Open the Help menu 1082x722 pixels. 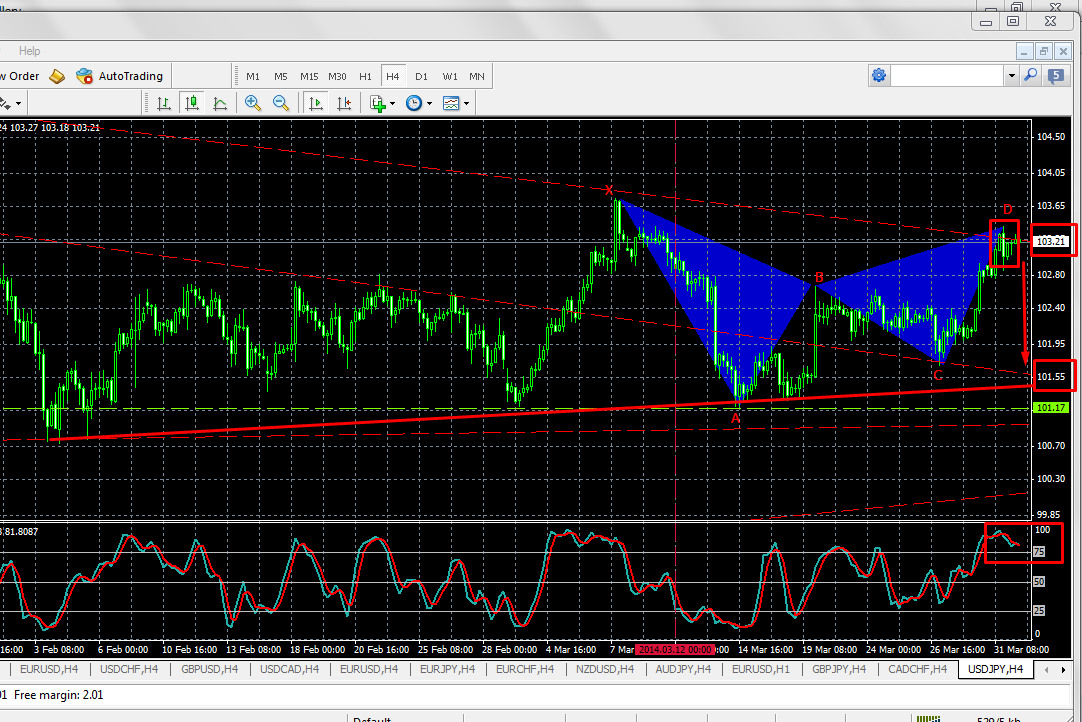pos(29,50)
